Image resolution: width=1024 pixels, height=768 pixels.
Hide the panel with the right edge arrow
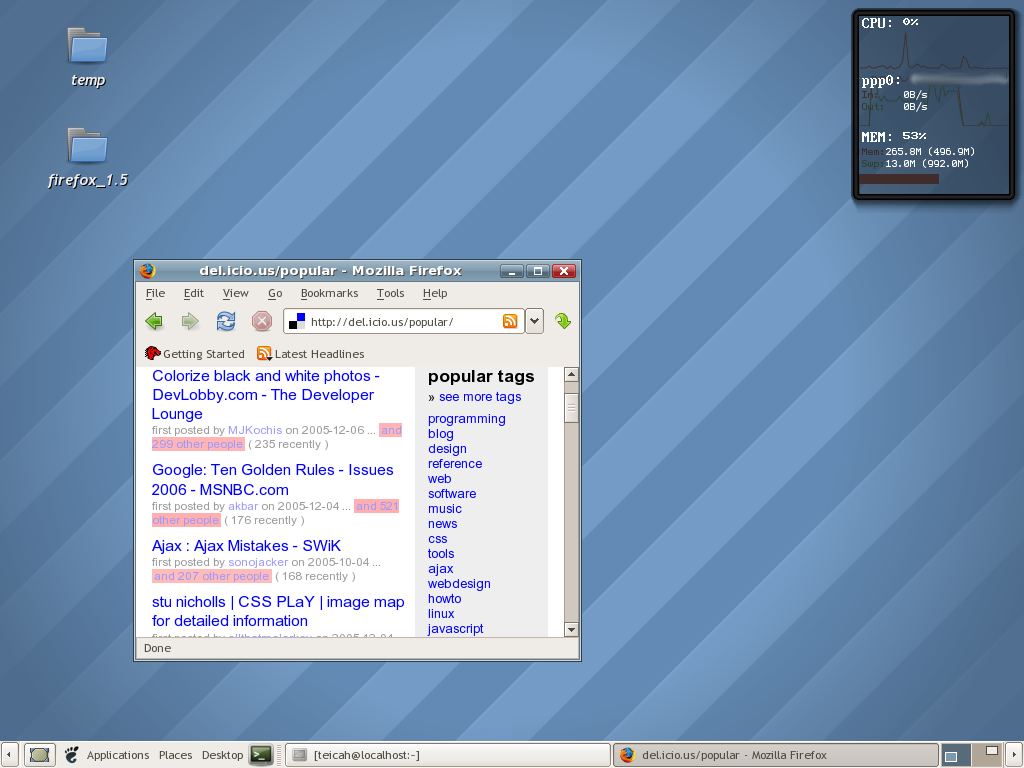(1015, 755)
